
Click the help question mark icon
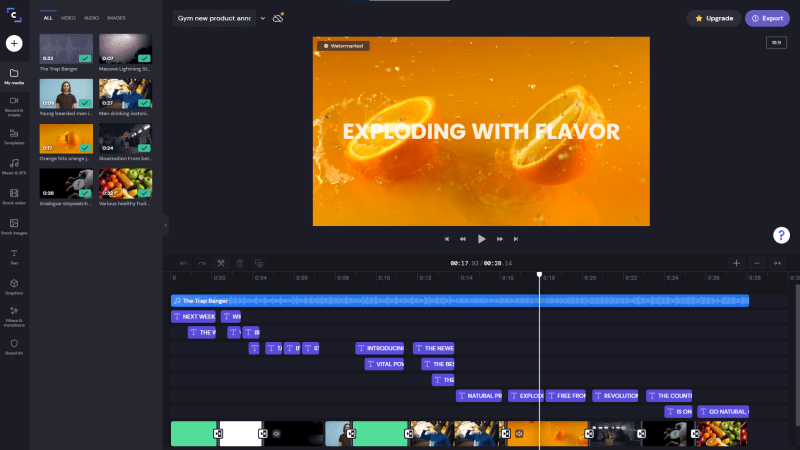coord(782,235)
